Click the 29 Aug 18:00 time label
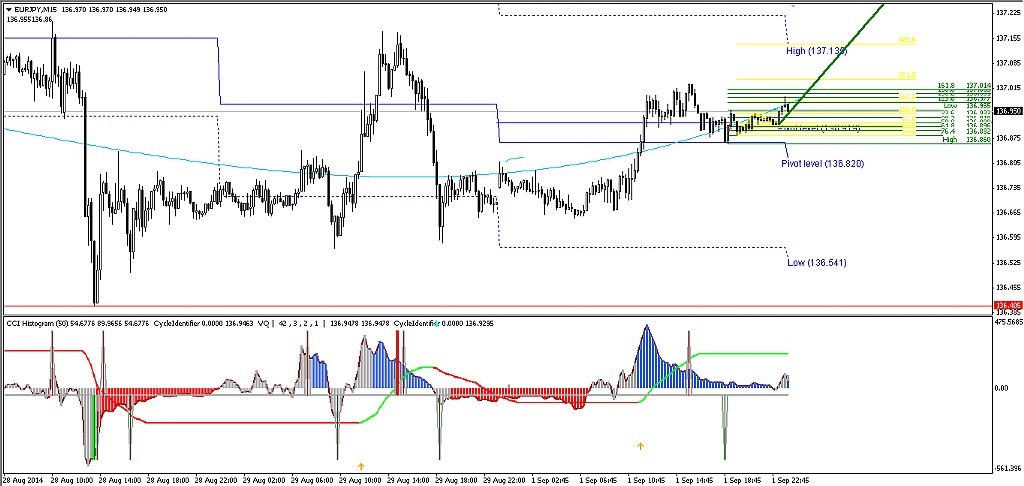The width and height of the screenshot is (1024, 486). pyautogui.click(x=456, y=480)
